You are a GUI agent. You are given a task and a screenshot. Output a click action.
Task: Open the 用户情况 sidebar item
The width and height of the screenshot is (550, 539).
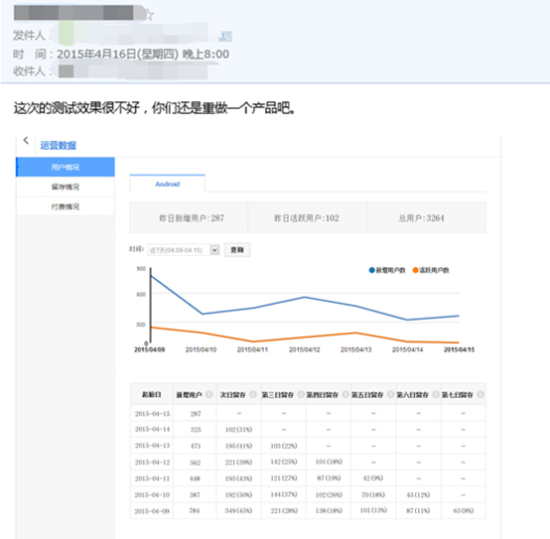[65, 167]
